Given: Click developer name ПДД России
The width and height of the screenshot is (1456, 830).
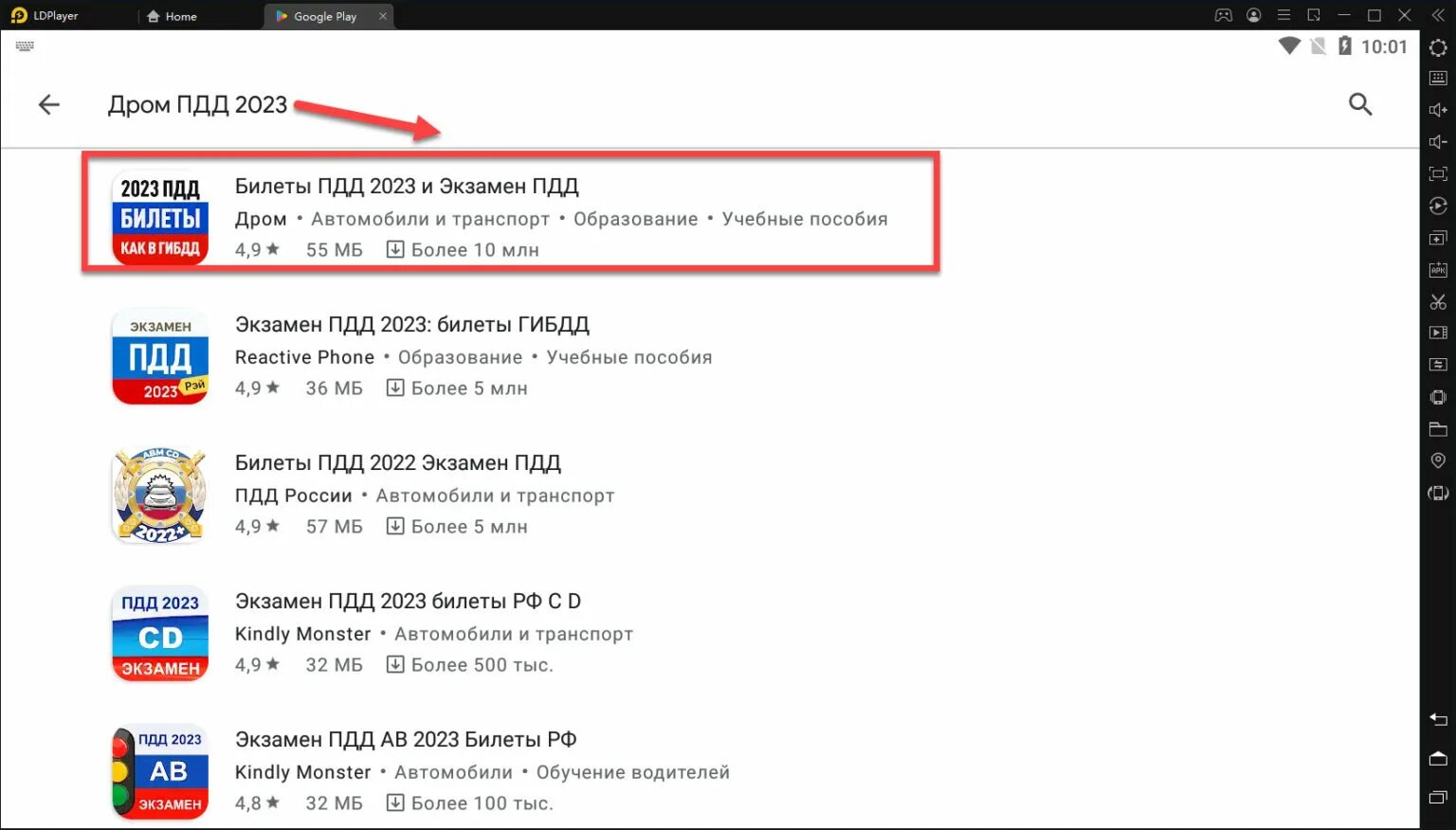Looking at the screenshot, I should pyautogui.click(x=293, y=496).
